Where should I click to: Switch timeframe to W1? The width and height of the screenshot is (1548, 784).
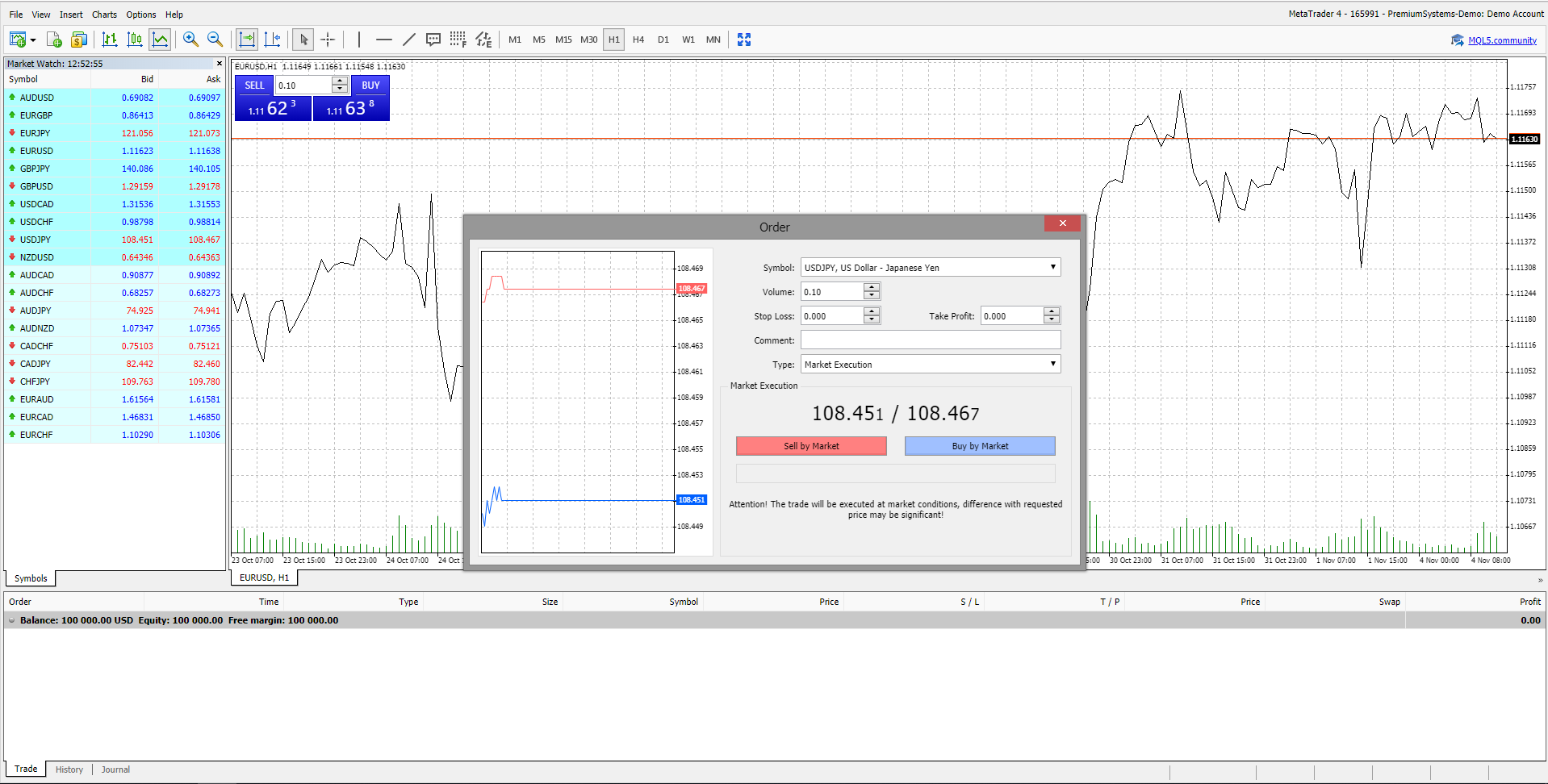(688, 40)
